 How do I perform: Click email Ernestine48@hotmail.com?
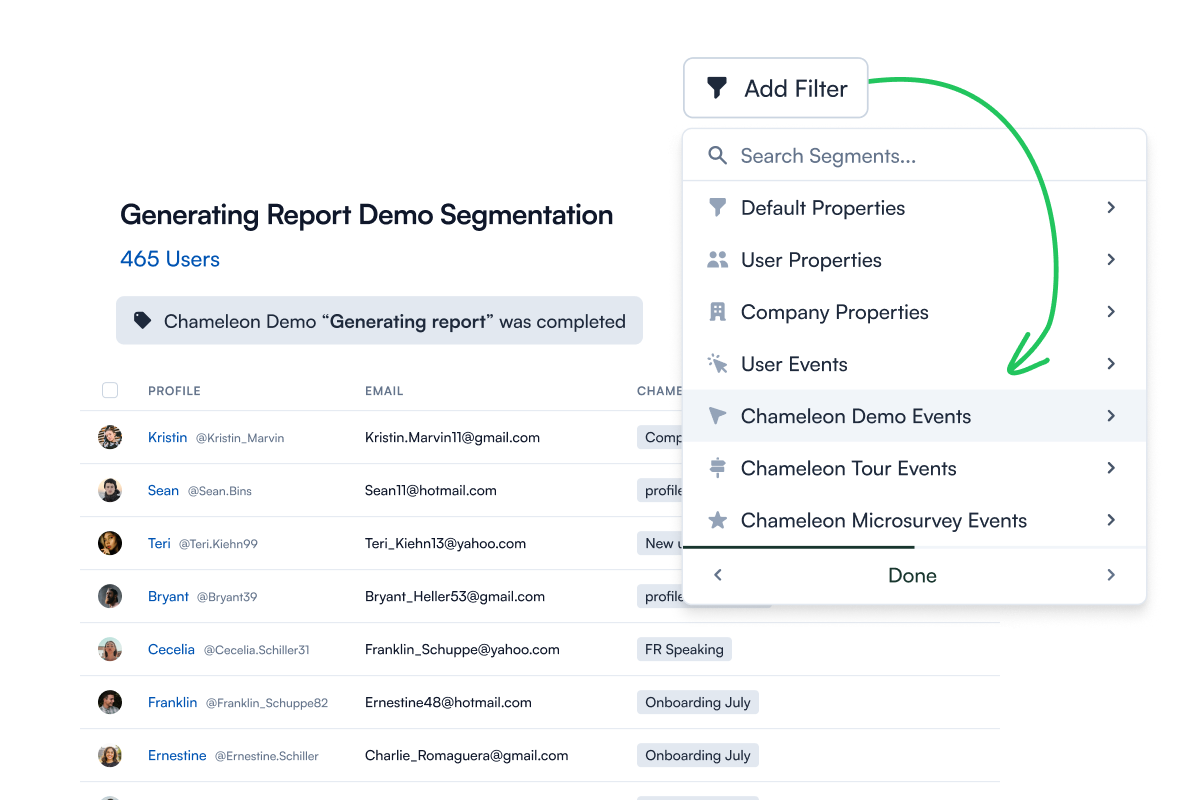pyautogui.click(x=448, y=702)
